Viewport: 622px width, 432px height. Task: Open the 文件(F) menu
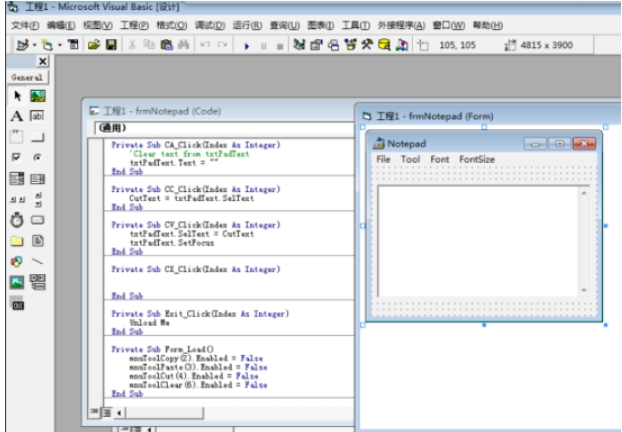[x=25, y=25]
